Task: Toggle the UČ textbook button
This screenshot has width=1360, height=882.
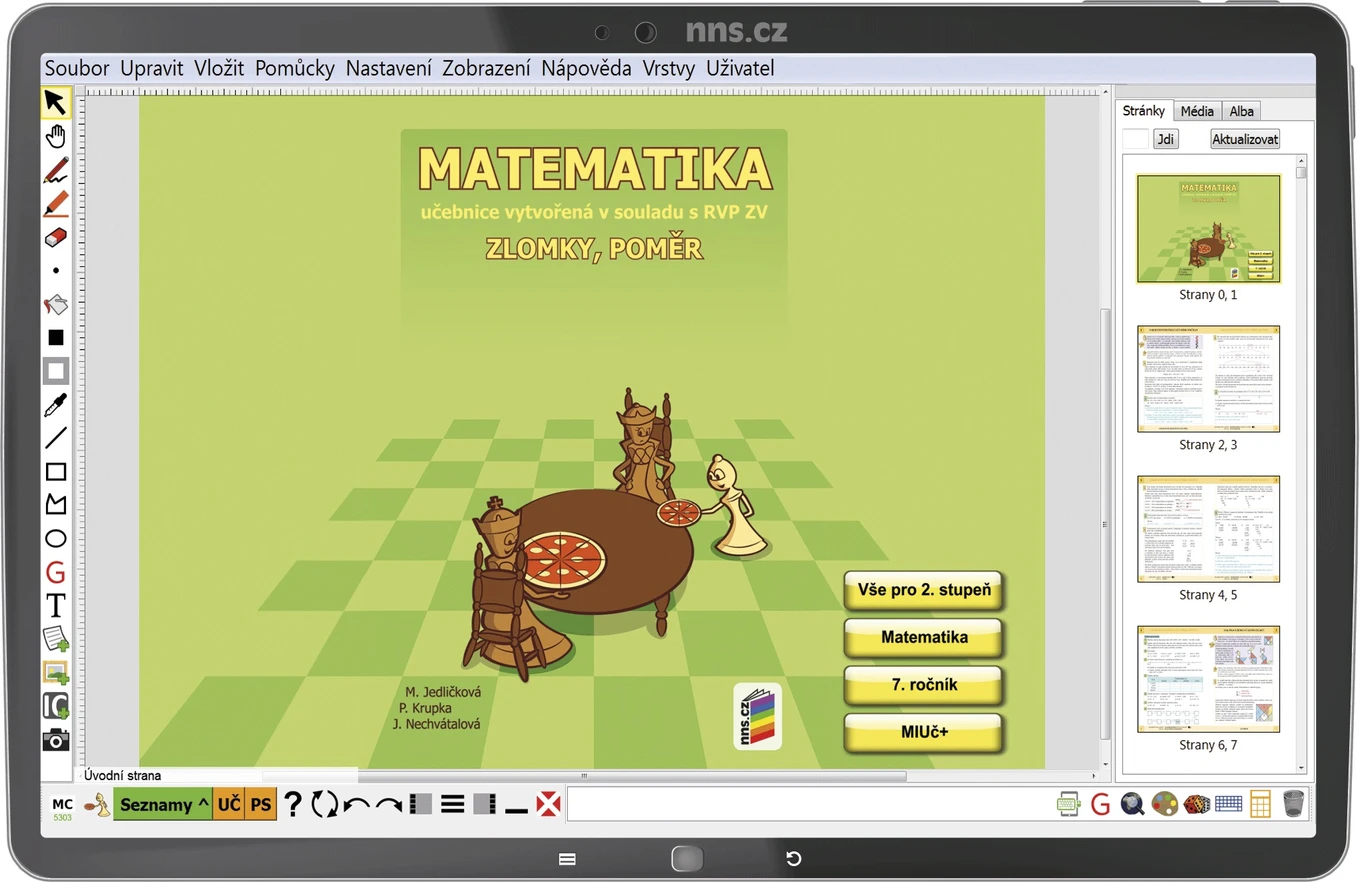Action: point(228,804)
